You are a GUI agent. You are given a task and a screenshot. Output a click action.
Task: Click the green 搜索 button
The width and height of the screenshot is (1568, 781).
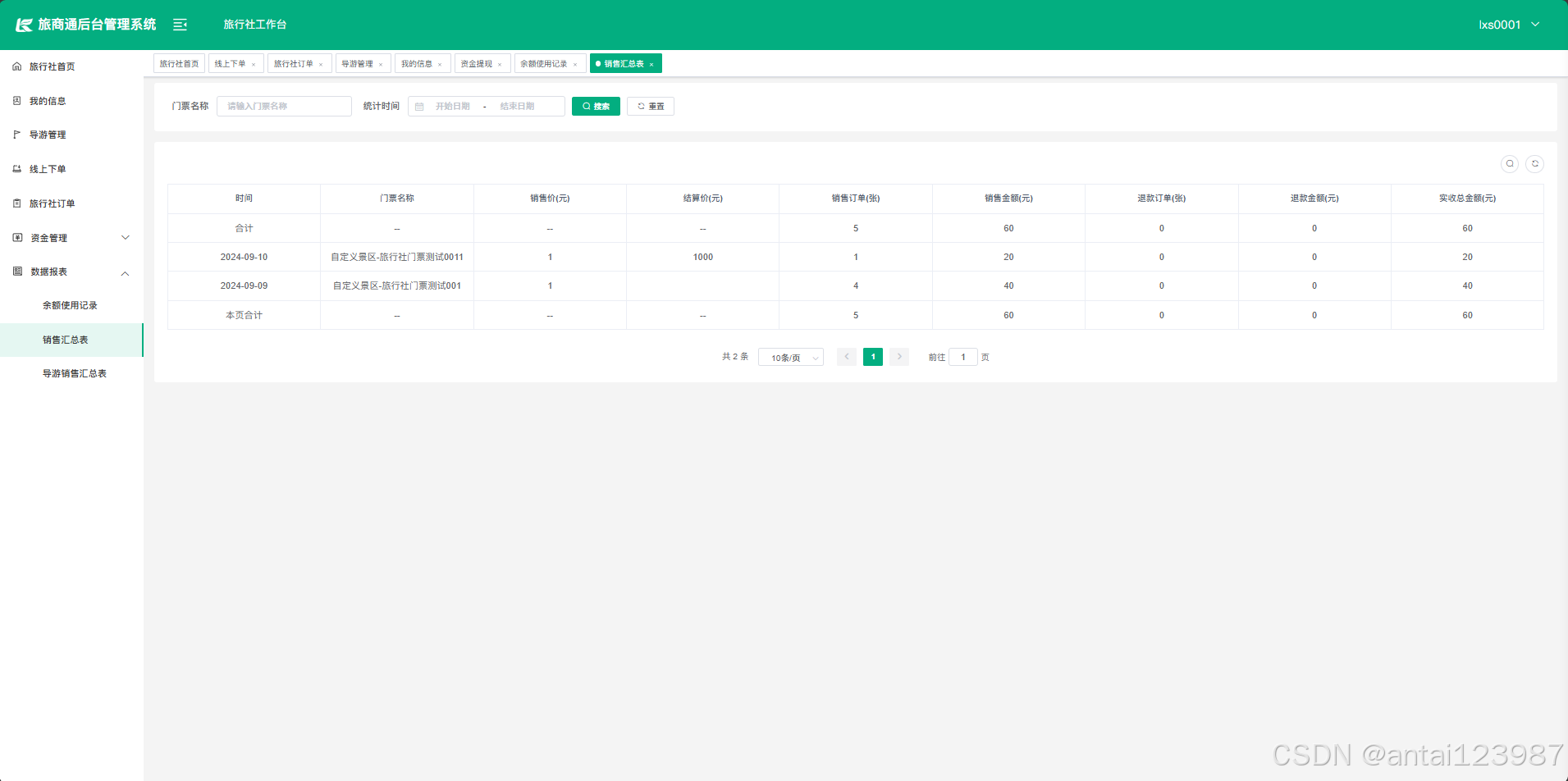[x=596, y=107]
